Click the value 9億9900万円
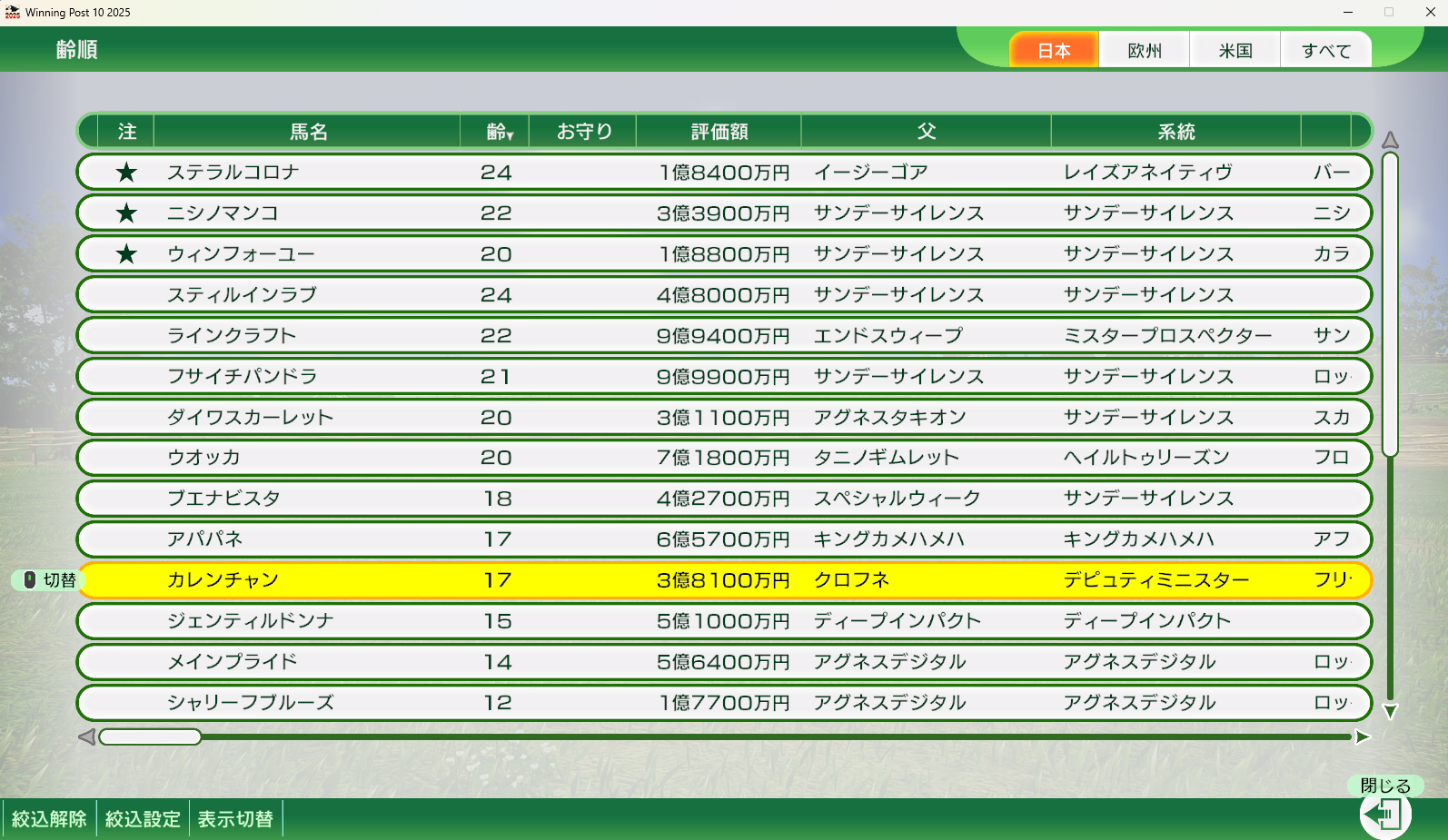 [x=723, y=376]
